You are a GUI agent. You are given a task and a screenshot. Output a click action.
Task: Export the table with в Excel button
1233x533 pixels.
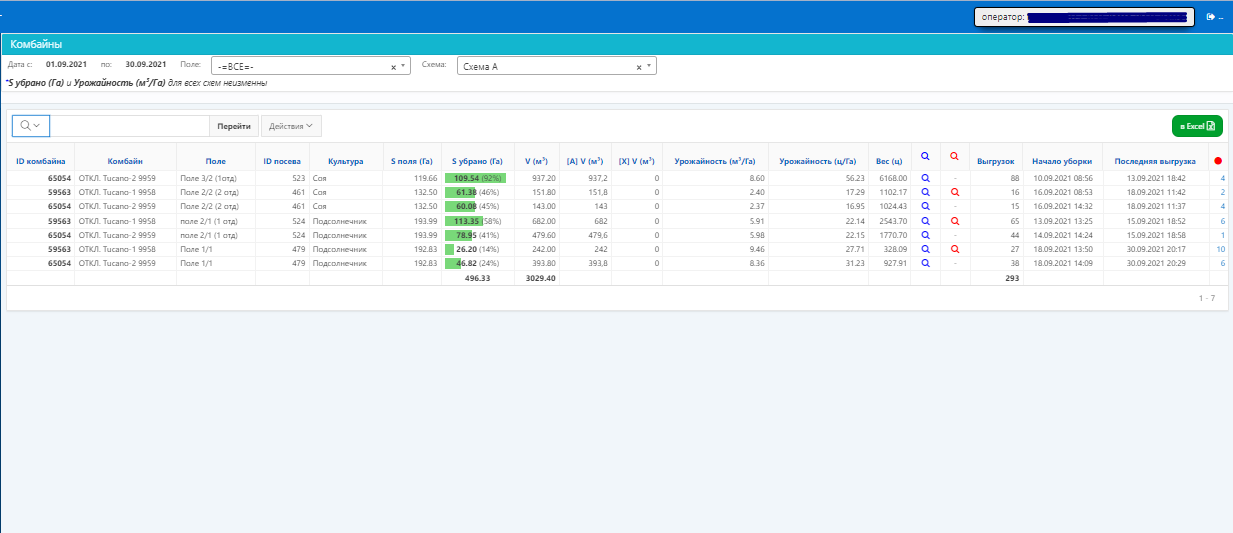click(x=1197, y=126)
